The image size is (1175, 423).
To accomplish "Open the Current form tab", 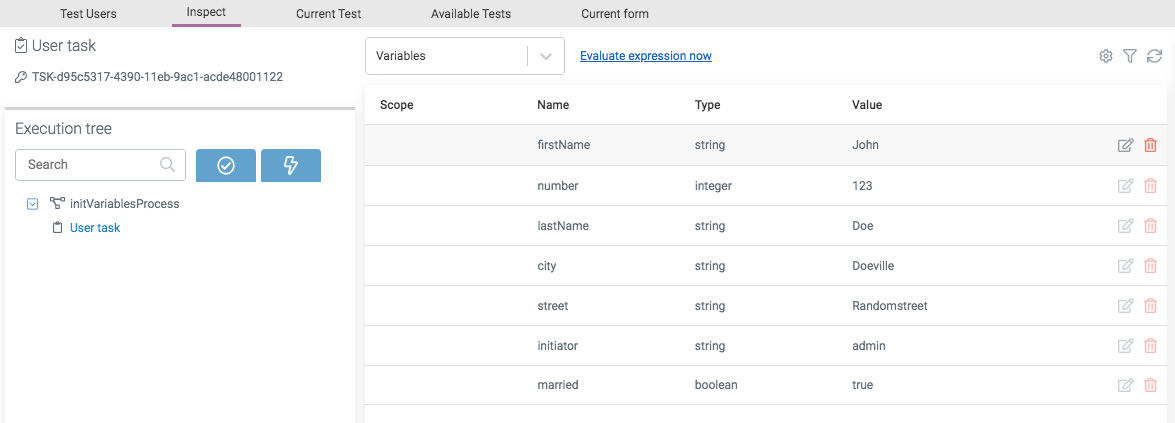I will [x=615, y=14].
